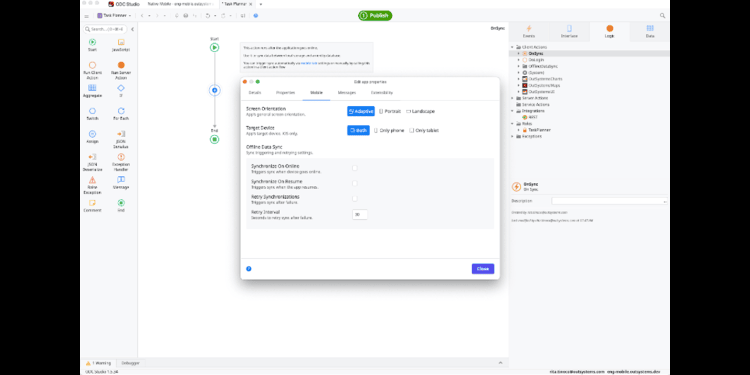The image size is (750, 375).
Task: Click the Start node on the canvas
Action: pos(214,47)
